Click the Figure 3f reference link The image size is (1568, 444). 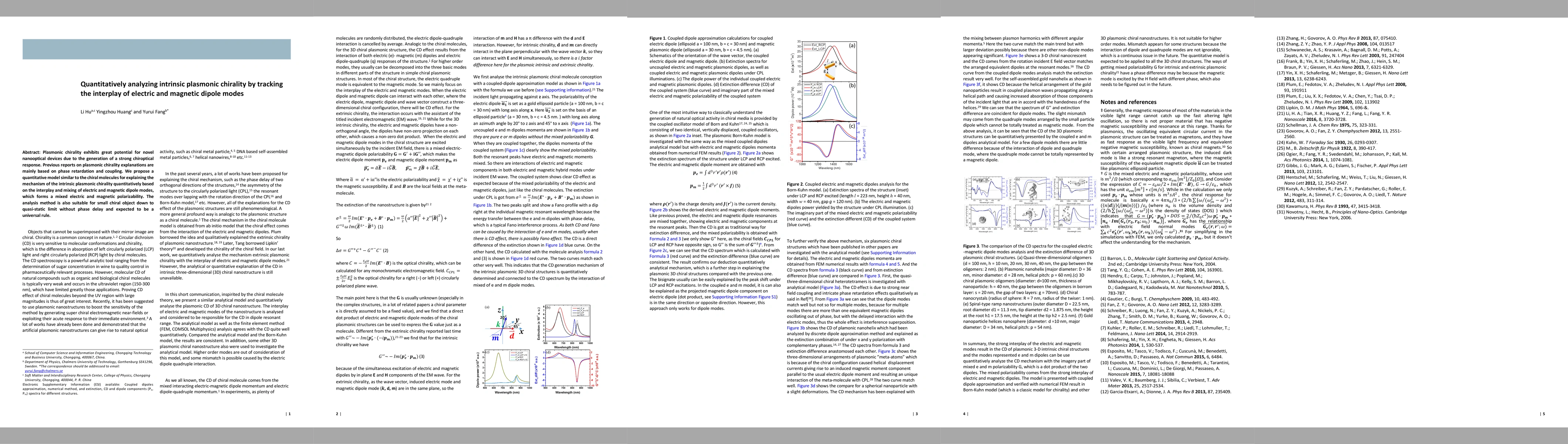click(971, 85)
